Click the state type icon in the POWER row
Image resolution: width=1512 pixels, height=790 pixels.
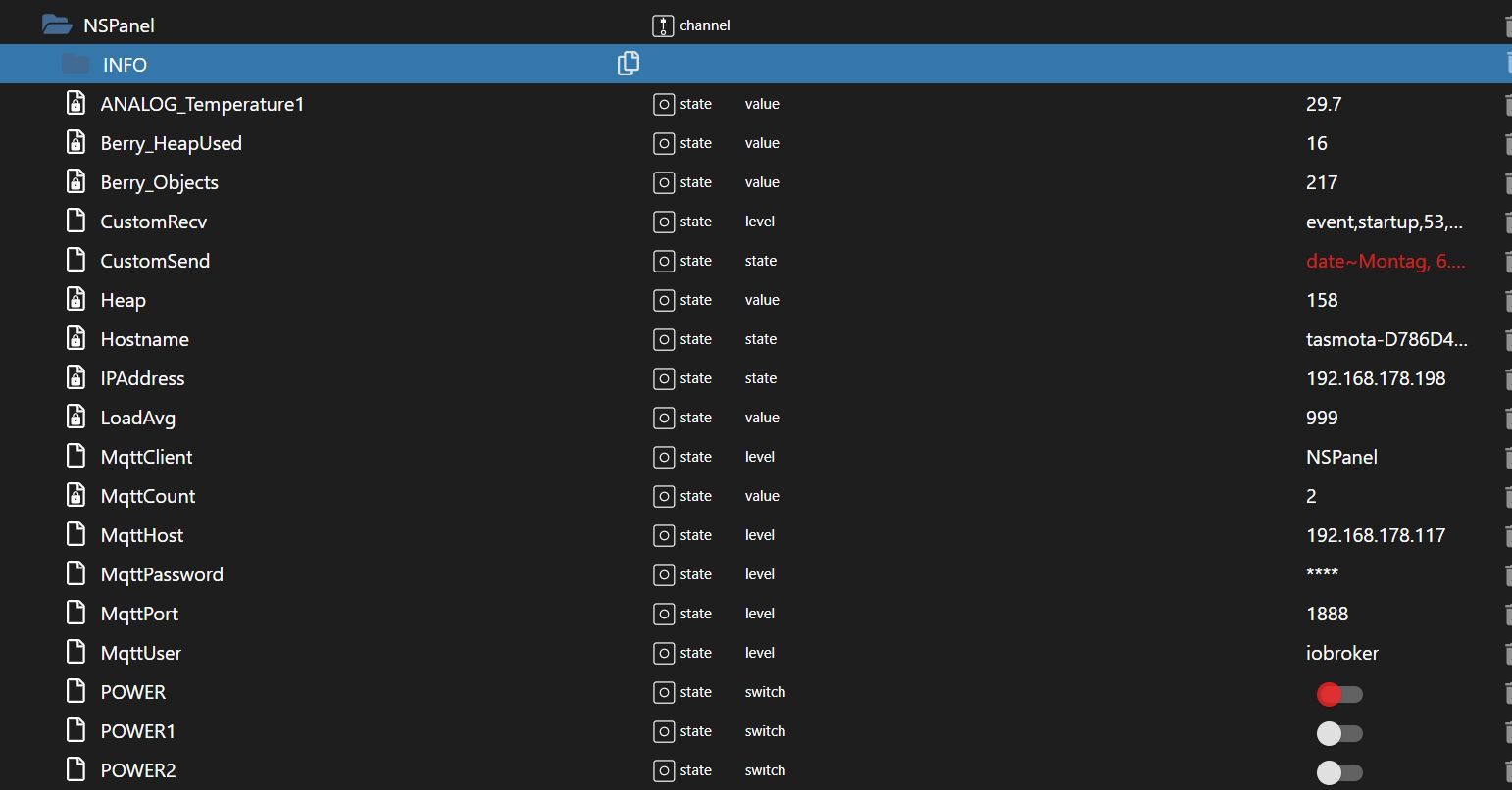[x=664, y=692]
